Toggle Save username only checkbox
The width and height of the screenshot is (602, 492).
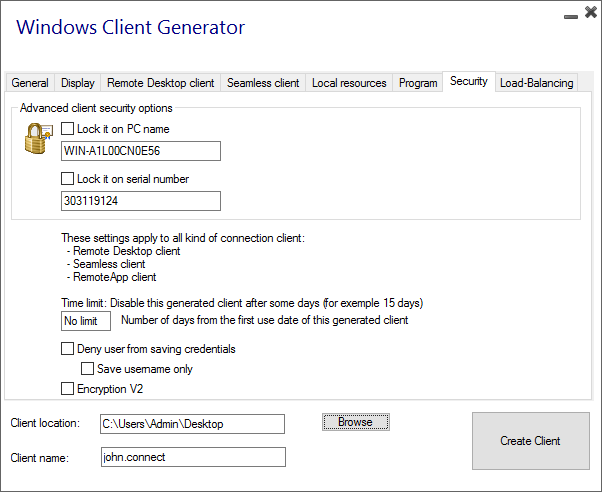coord(88,369)
